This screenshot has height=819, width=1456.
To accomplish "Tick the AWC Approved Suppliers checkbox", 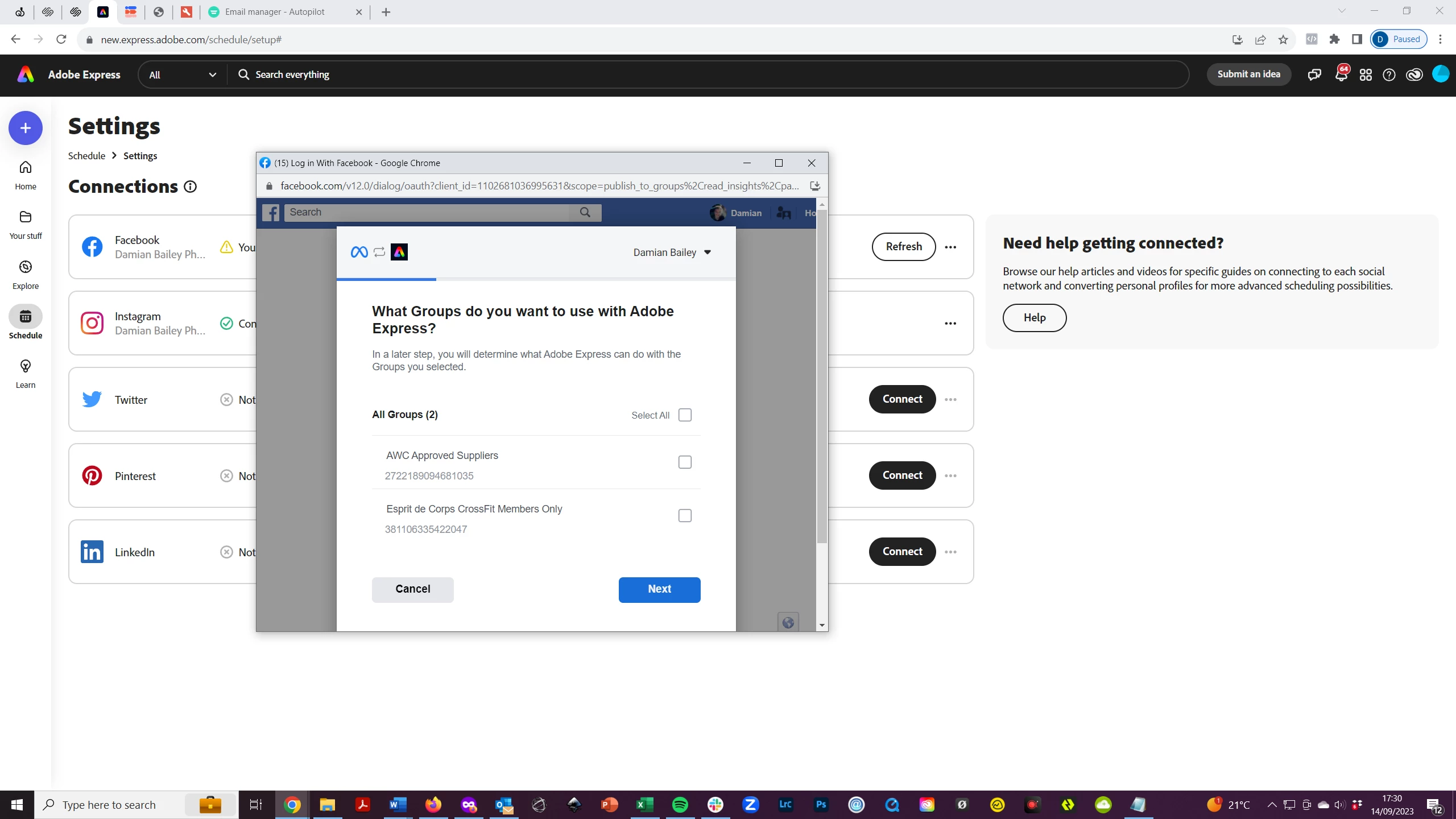I will pos(685,462).
